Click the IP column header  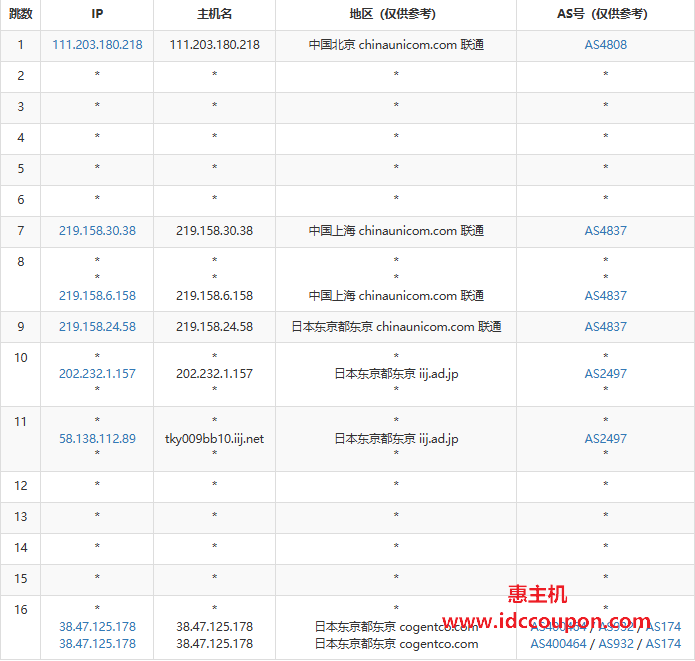click(97, 14)
